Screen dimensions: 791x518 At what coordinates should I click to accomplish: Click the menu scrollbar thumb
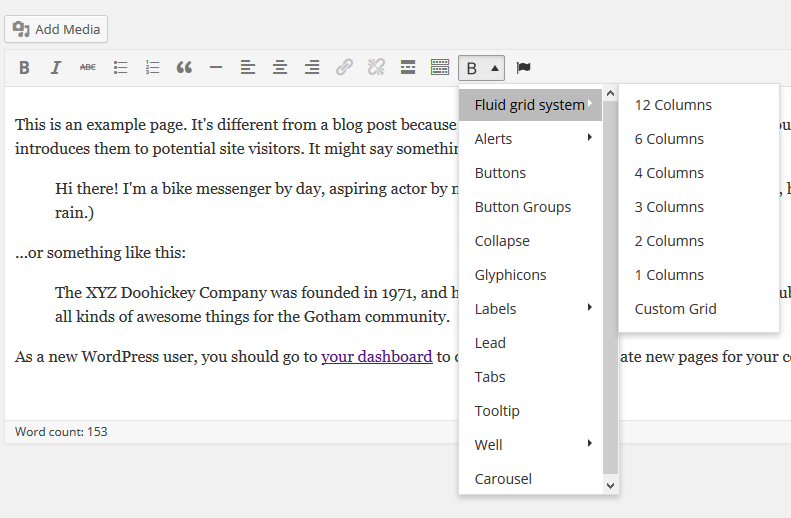pyautogui.click(x=610, y=287)
